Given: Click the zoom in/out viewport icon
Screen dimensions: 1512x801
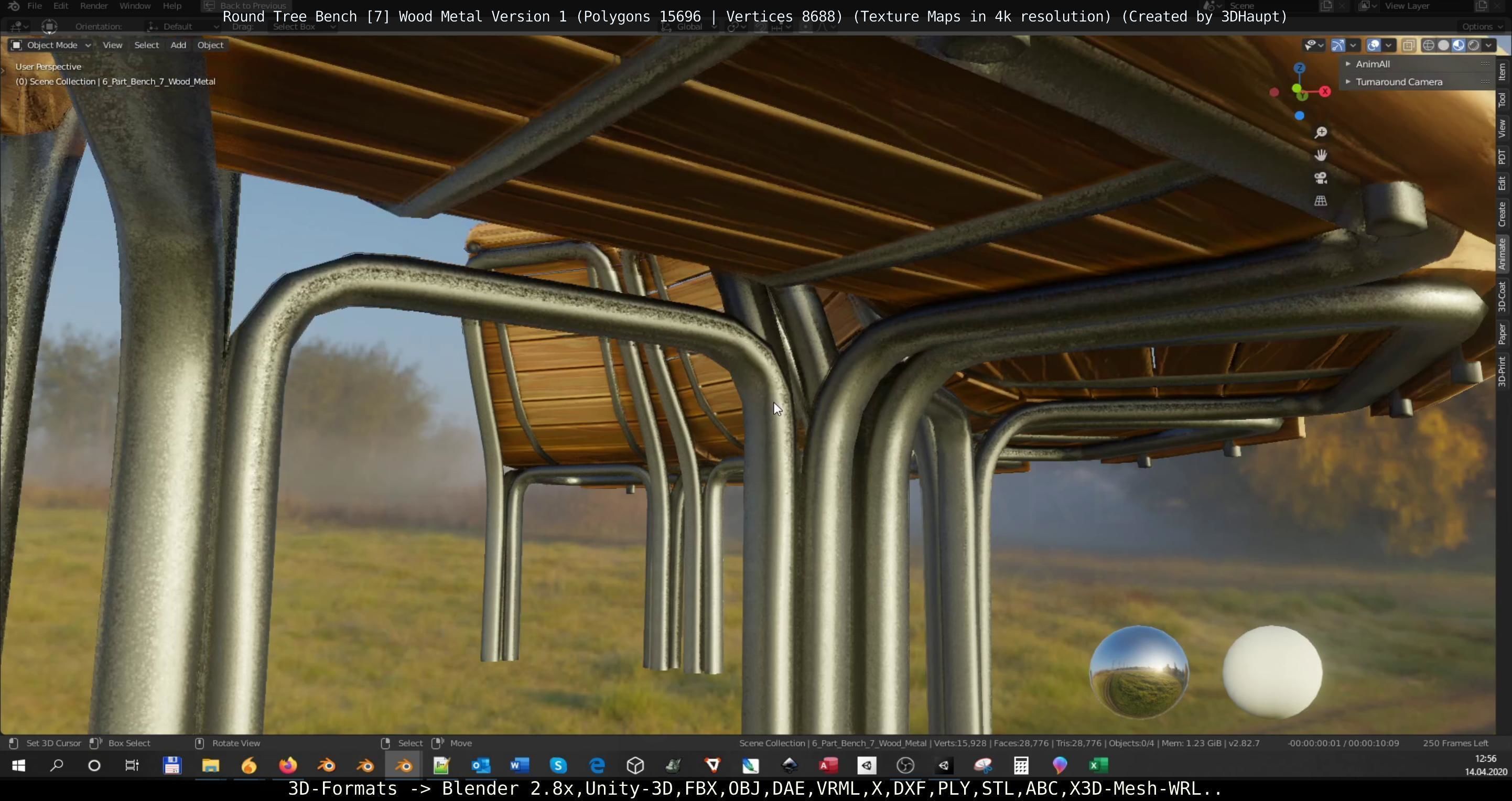Looking at the screenshot, I should coord(1321,133).
